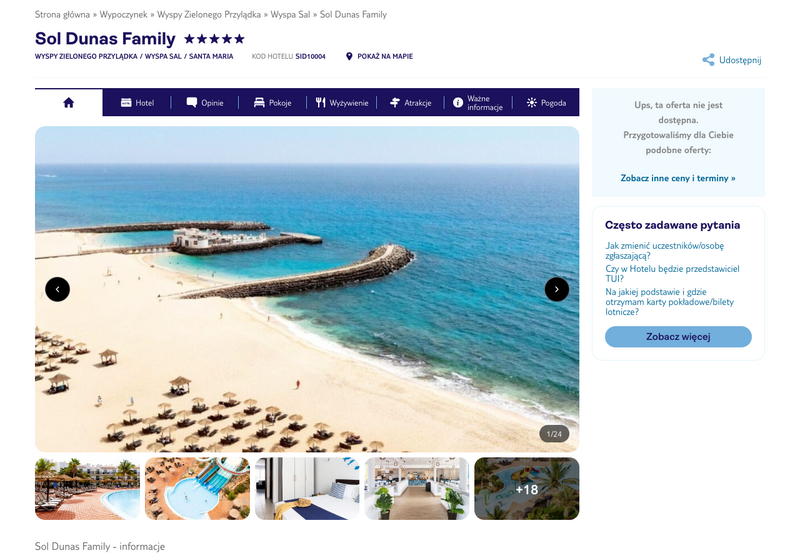Screen dimensions: 800x553
Task: Open the Atrakcje tab
Action: [x=410, y=103]
